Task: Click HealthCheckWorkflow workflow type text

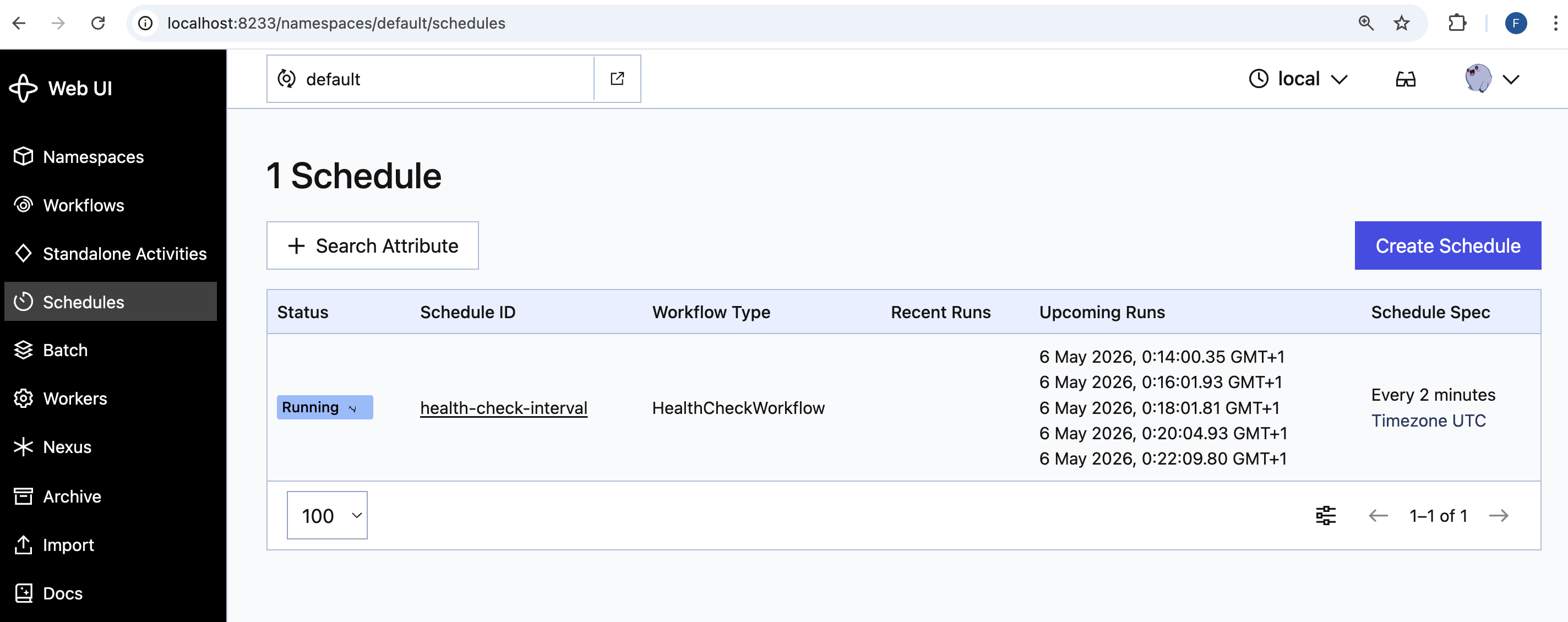Action: coord(738,408)
